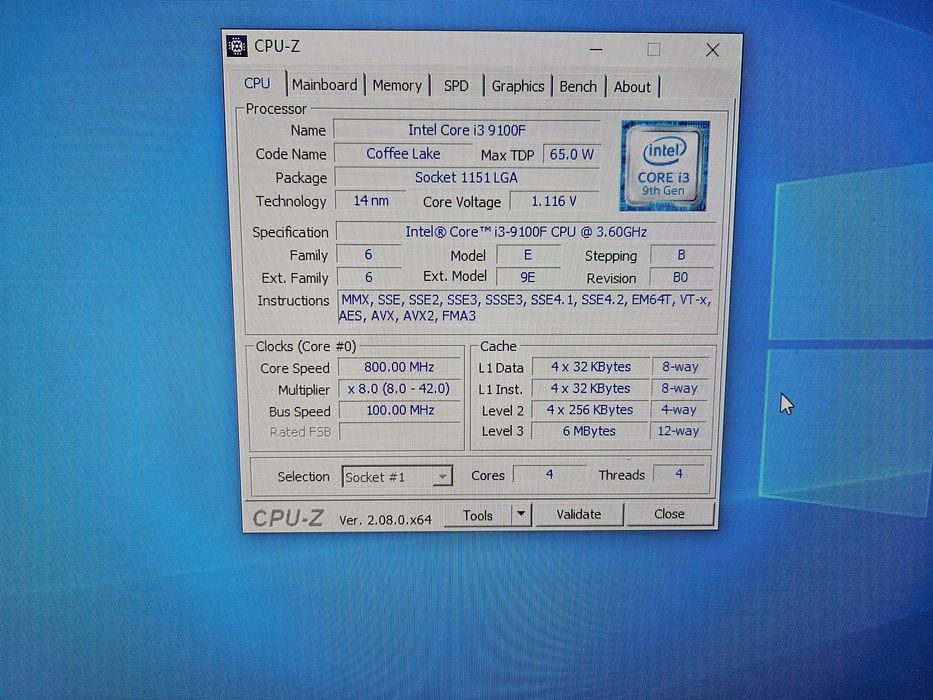The height and width of the screenshot is (700, 933).
Task: Click the Core Speed value '800.00 MHz'
Action: [x=399, y=367]
